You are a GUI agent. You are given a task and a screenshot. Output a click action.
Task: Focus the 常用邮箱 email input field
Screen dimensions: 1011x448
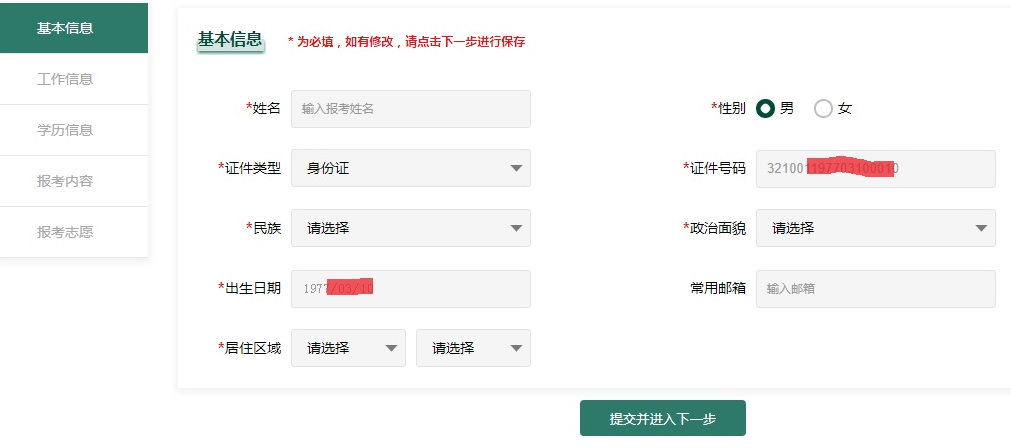click(875, 288)
